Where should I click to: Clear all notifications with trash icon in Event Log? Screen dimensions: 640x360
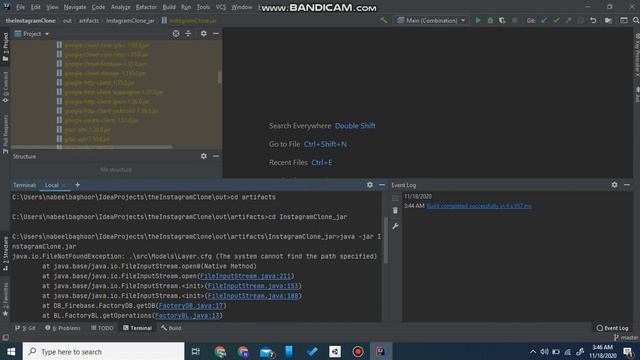tap(395, 211)
